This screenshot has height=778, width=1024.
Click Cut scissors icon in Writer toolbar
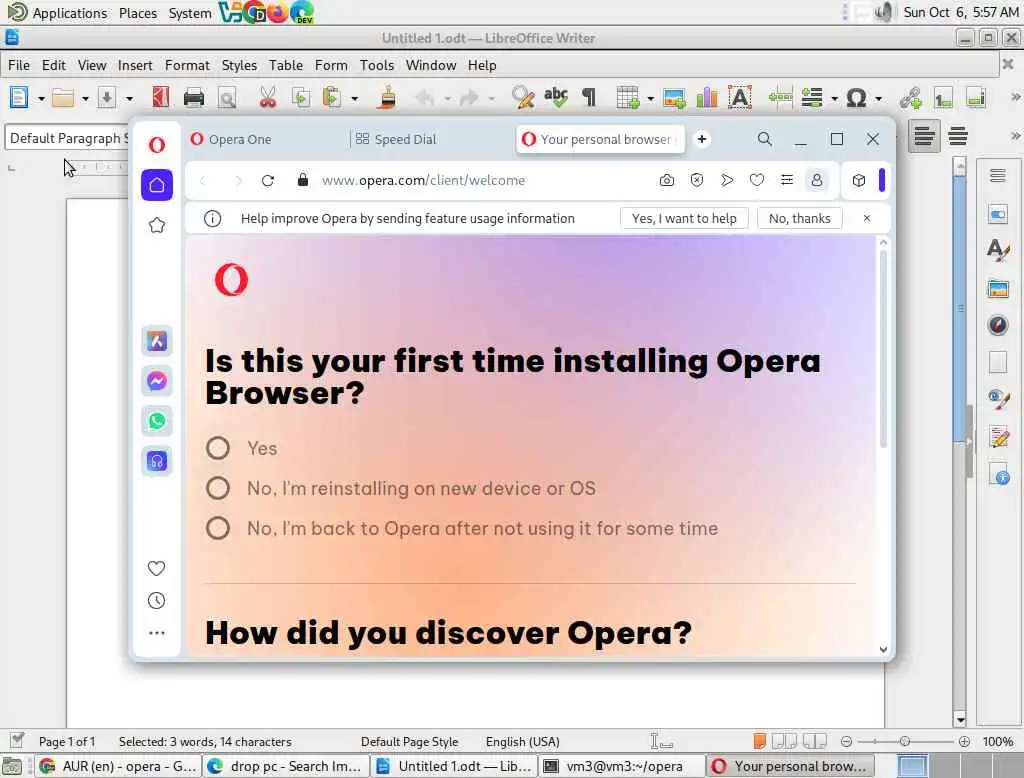267,98
